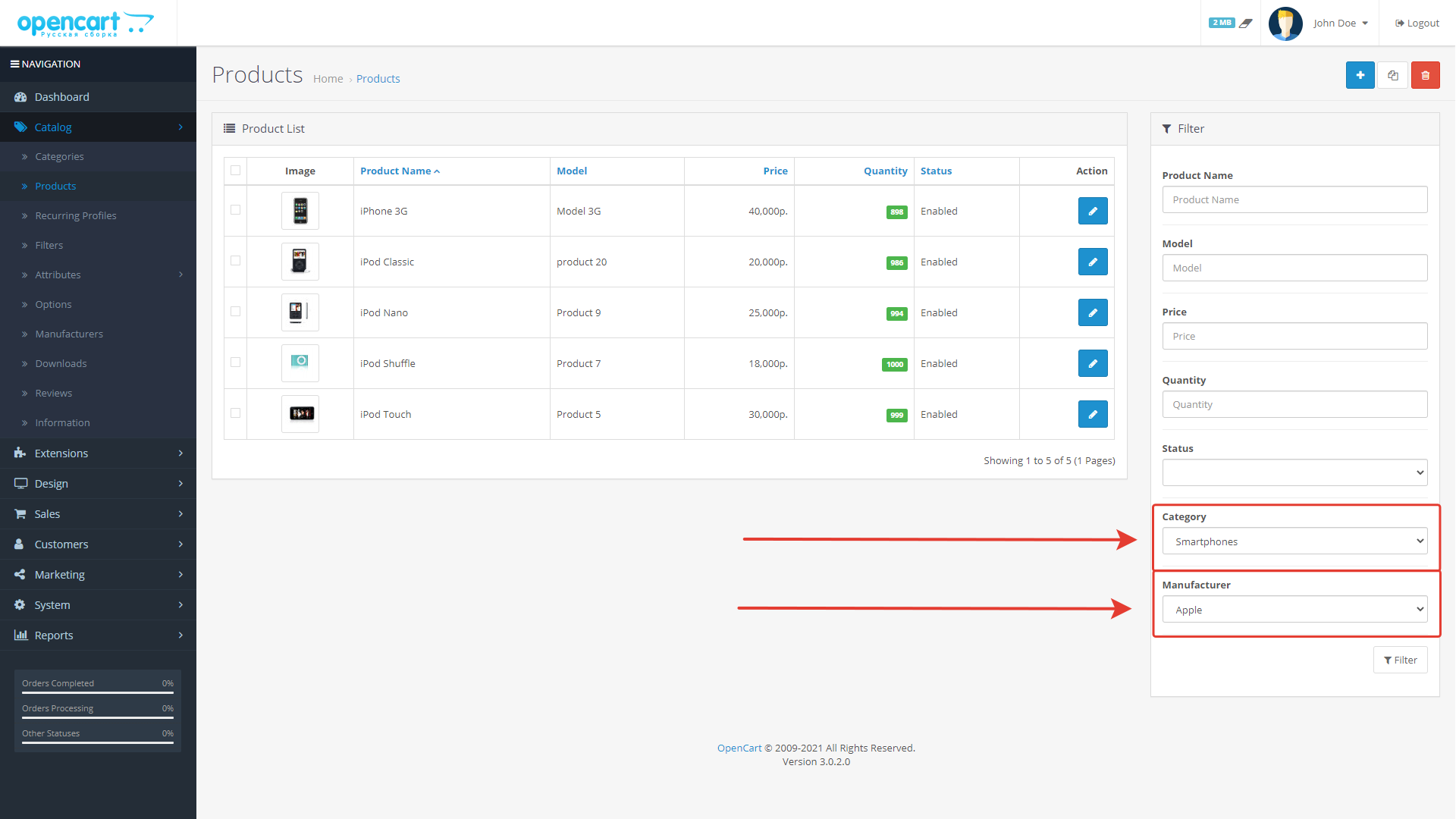The height and width of the screenshot is (819, 1456).
Task: Tick the iPod Classic row checkbox
Action: point(235,261)
